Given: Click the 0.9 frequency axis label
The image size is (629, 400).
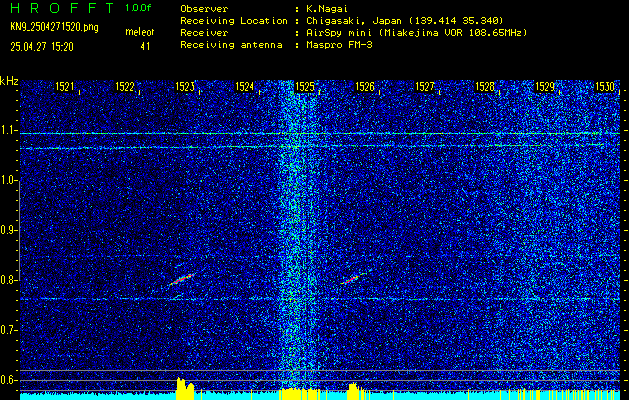Looking at the screenshot, I should point(8,230).
